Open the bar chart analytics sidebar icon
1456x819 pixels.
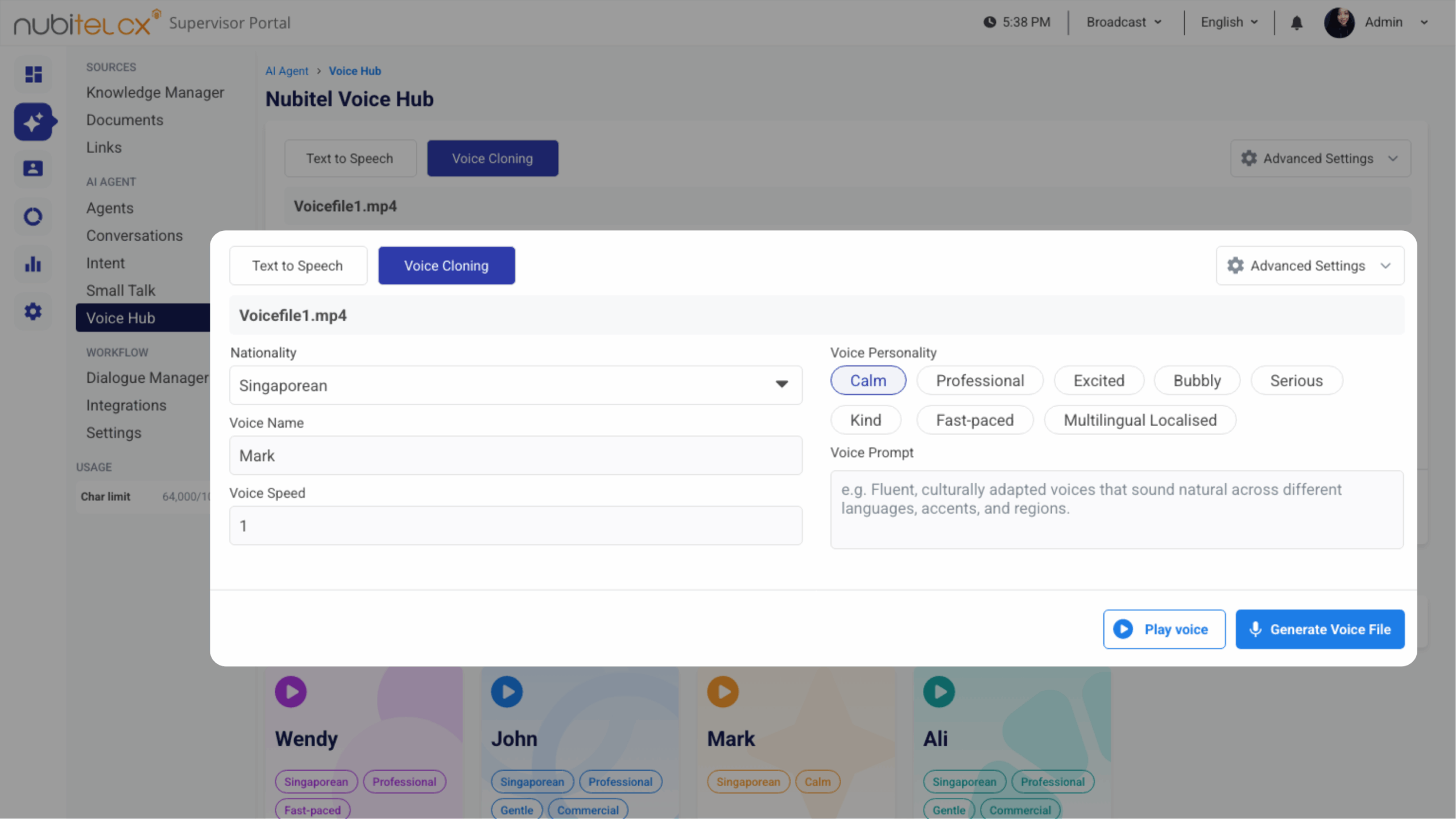click(x=33, y=264)
